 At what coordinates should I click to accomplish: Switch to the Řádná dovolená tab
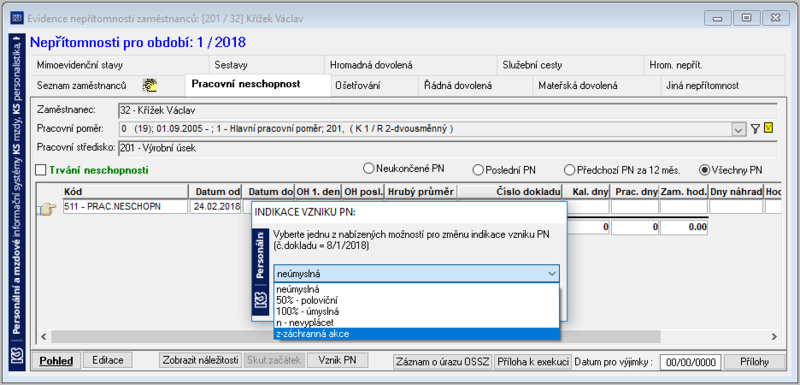[475, 86]
